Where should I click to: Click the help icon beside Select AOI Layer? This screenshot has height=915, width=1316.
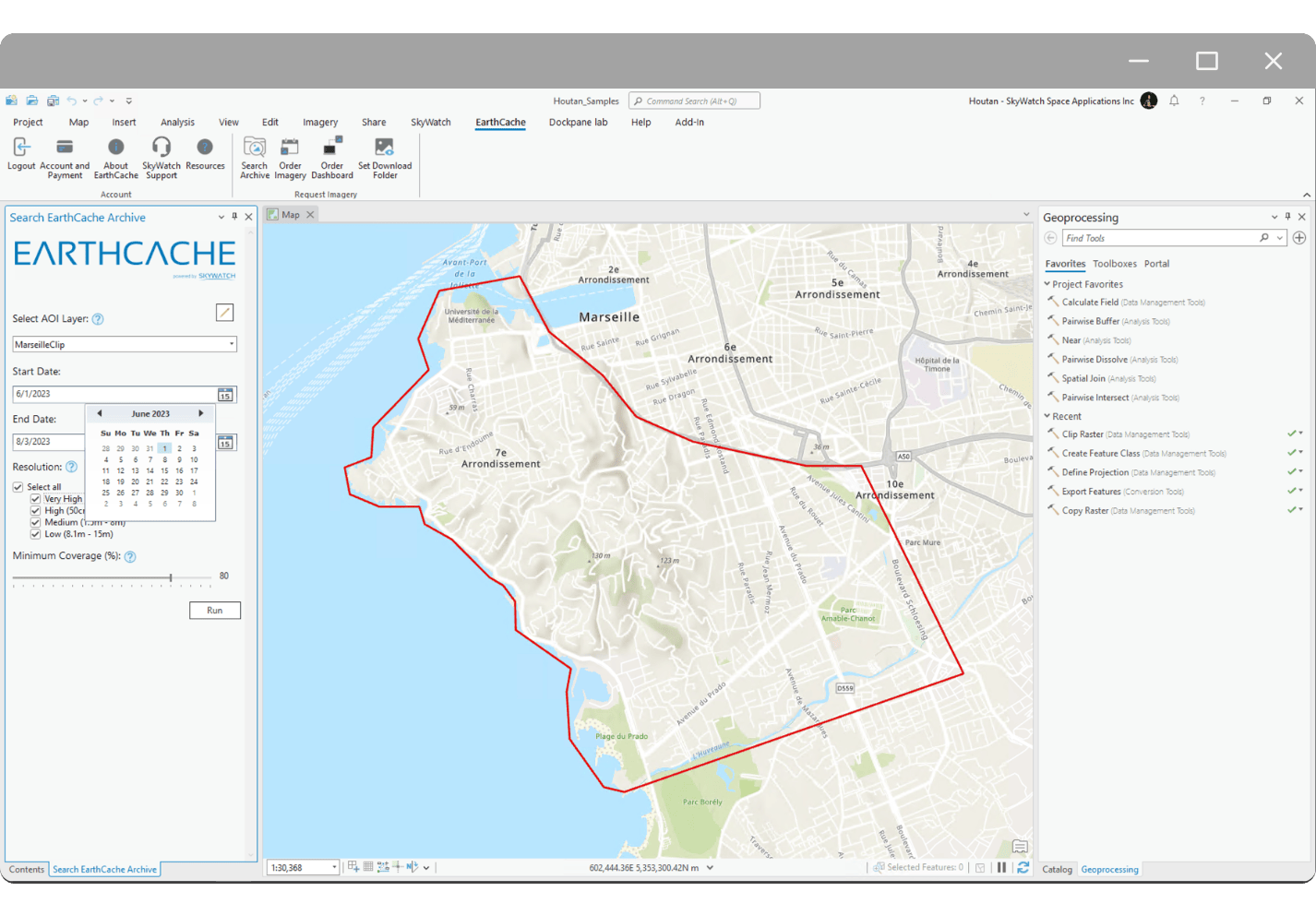[x=98, y=319]
